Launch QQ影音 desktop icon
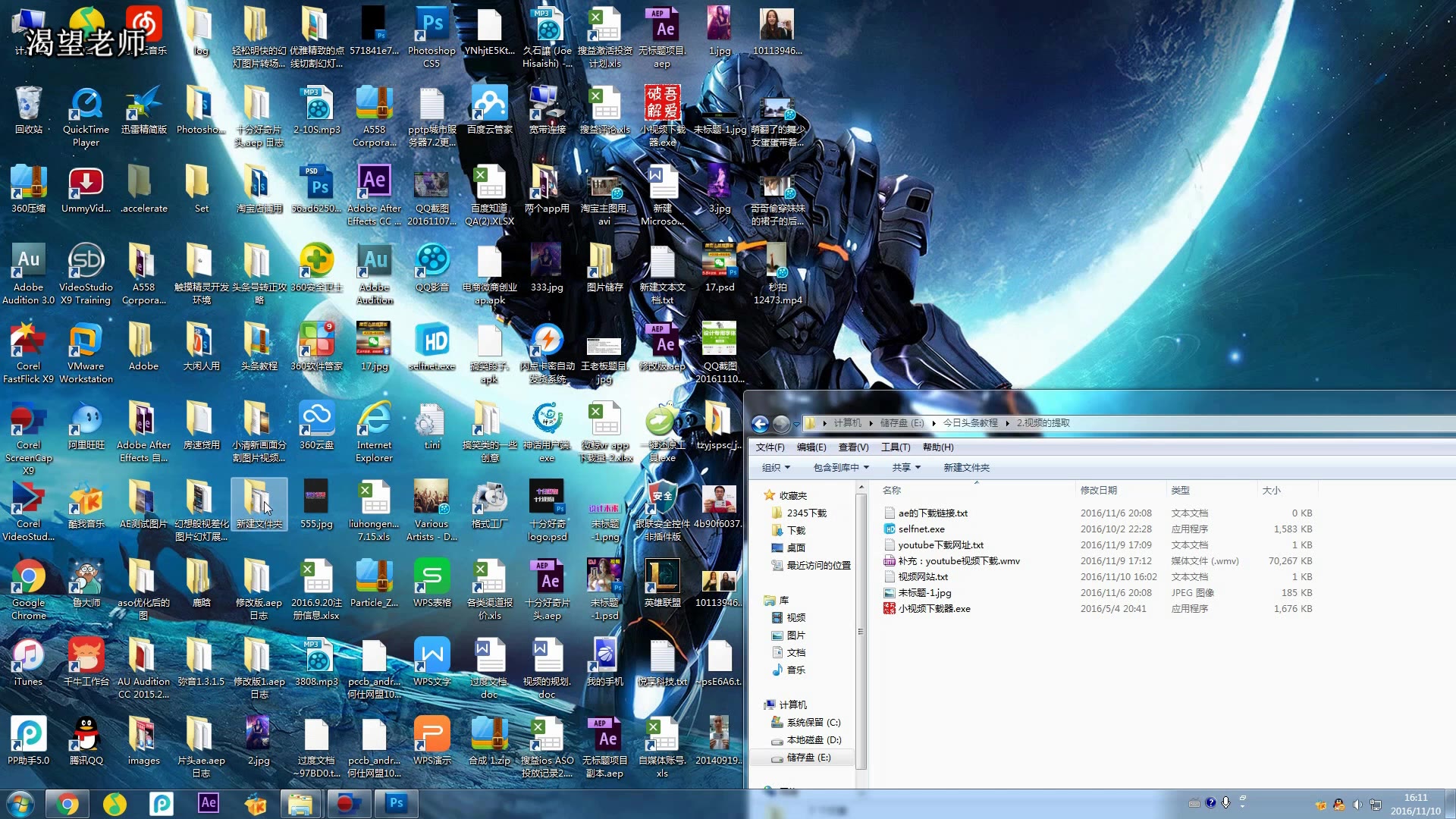Viewport: 1456px width, 819px height. coord(431,268)
